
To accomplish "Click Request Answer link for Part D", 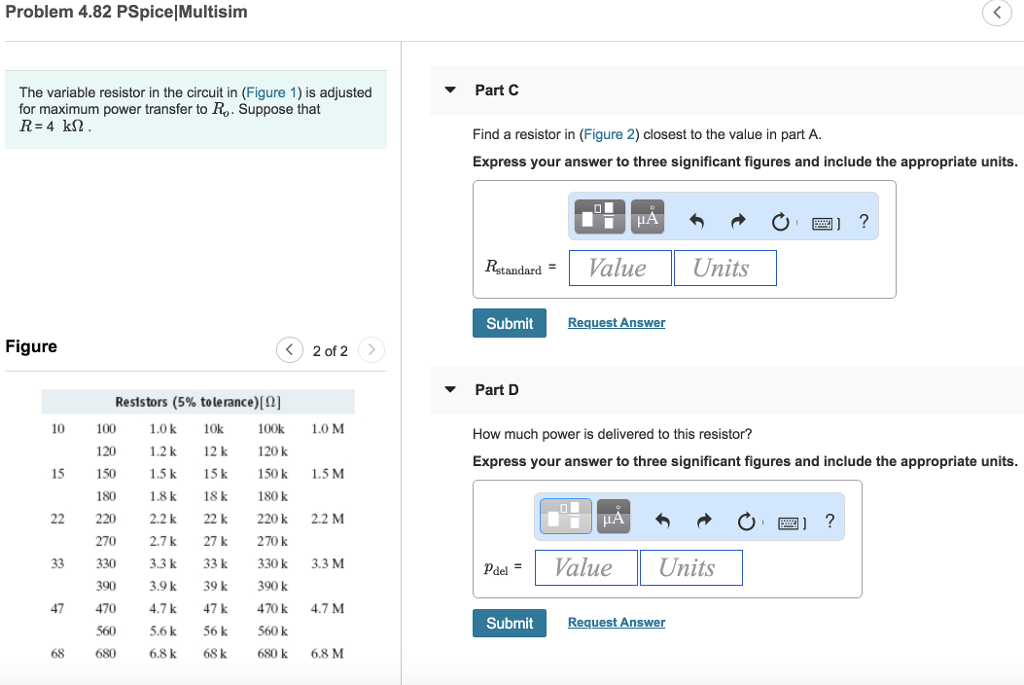I will pyautogui.click(x=616, y=622).
